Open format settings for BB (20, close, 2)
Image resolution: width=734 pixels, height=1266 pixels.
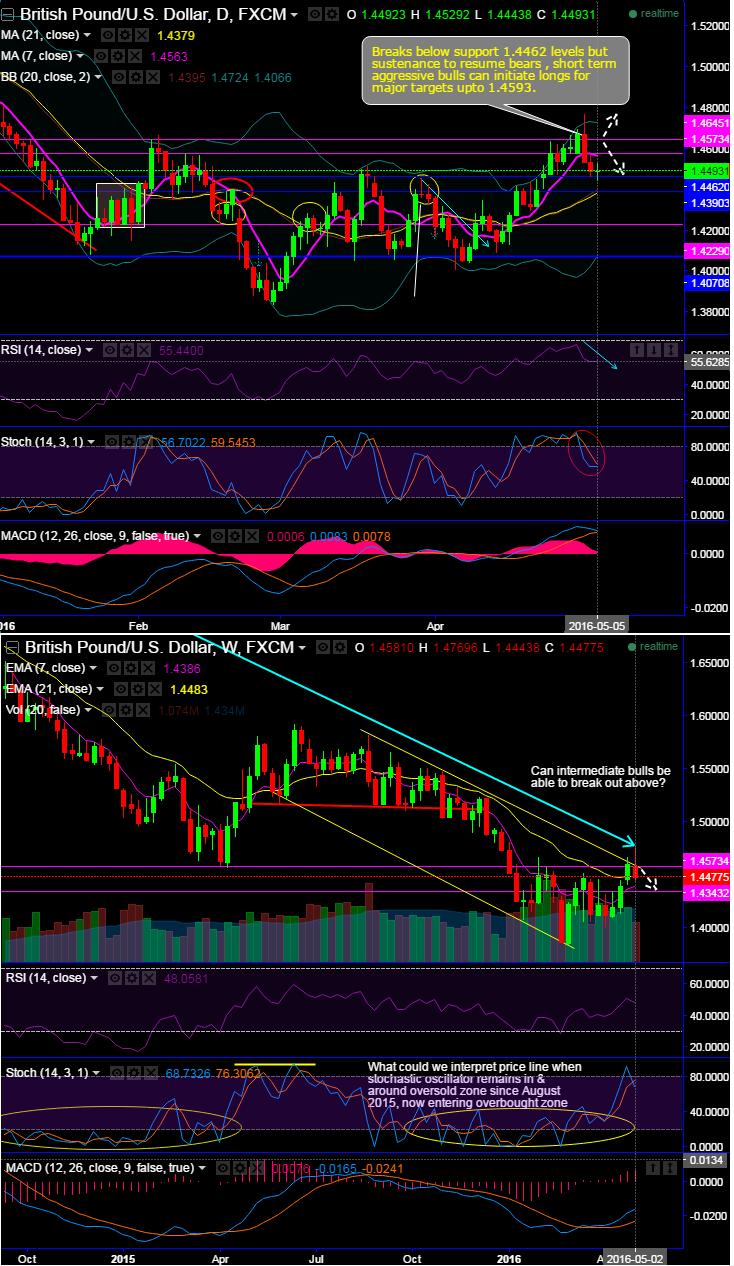pyautogui.click(x=135, y=77)
